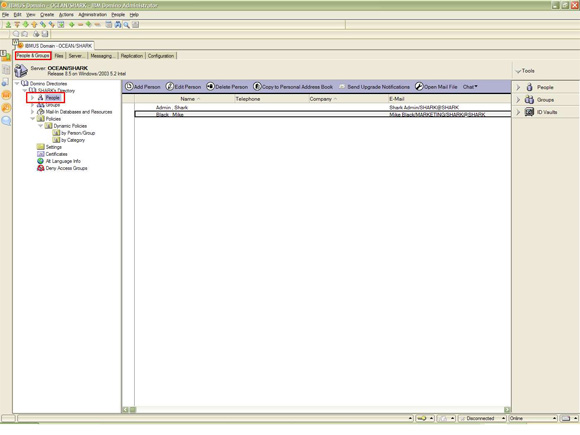Select the Admin, Shark person row
The height and width of the screenshot is (435, 580).
coord(323,107)
